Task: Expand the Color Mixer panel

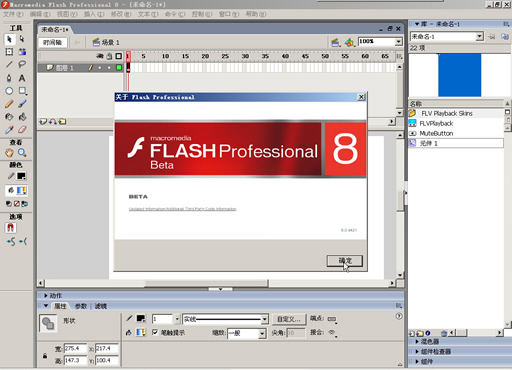Action: [x=417, y=342]
